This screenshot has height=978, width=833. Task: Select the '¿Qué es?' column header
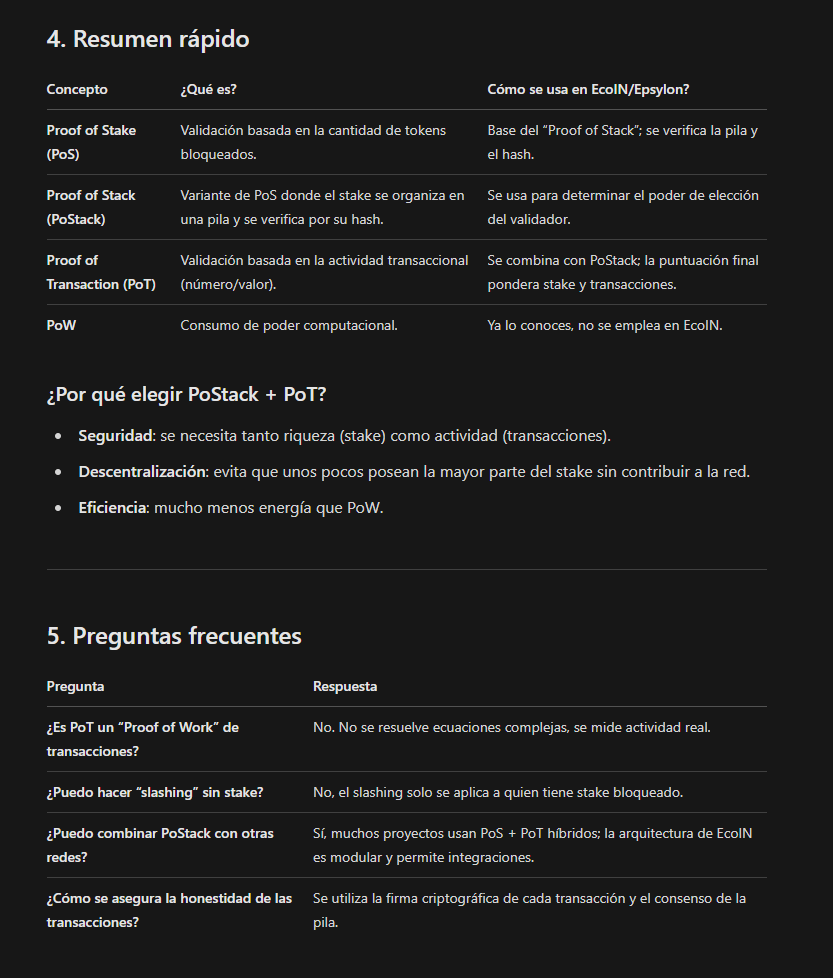(x=208, y=89)
